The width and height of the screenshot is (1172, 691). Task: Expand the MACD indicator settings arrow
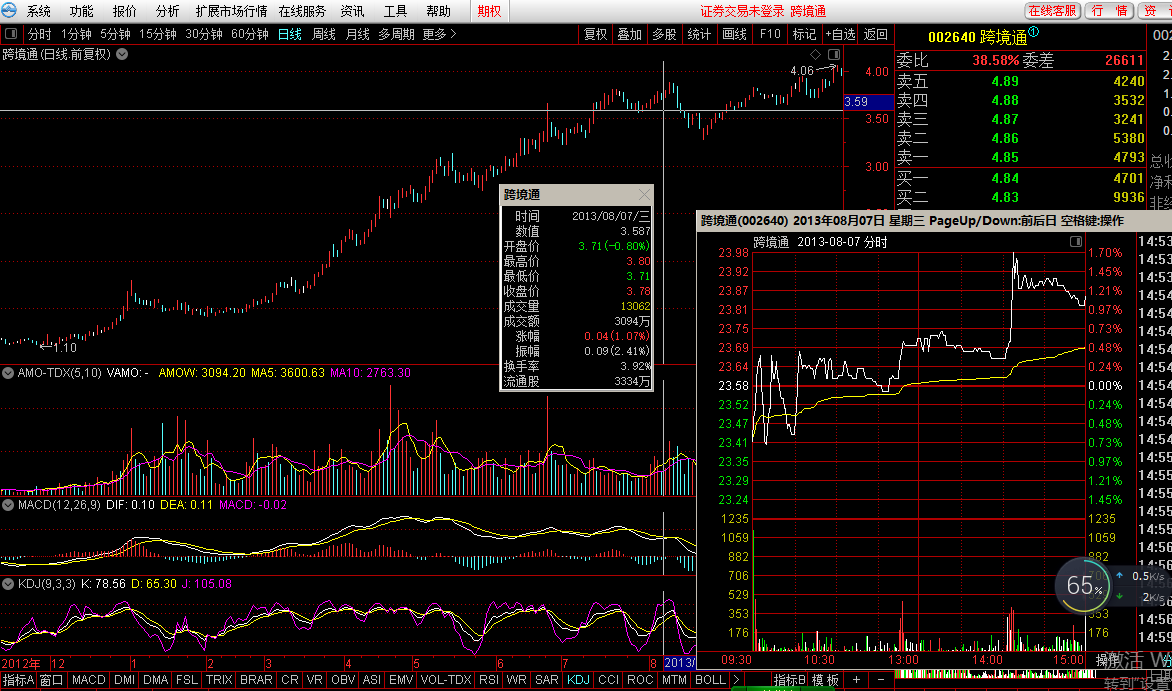(x=8, y=506)
